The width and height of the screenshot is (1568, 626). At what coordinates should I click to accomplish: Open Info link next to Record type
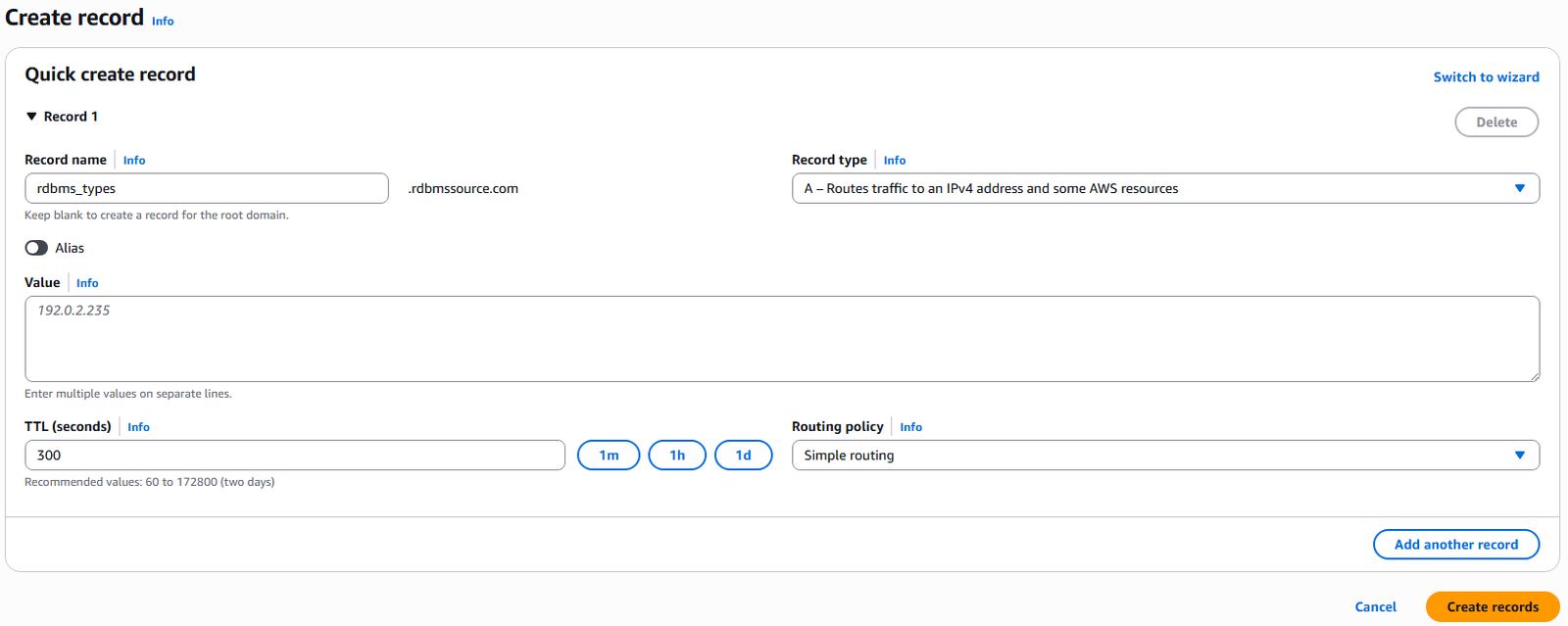[895, 160]
